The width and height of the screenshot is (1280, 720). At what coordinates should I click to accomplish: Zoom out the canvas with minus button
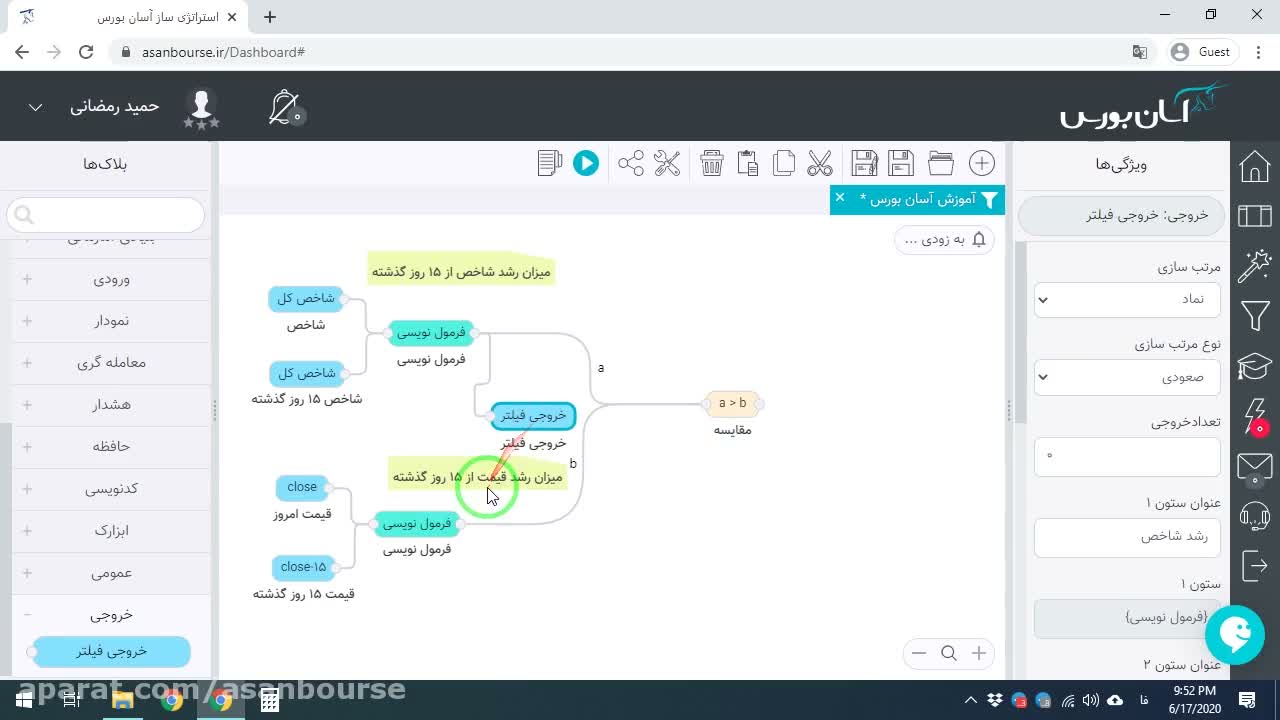[919, 653]
